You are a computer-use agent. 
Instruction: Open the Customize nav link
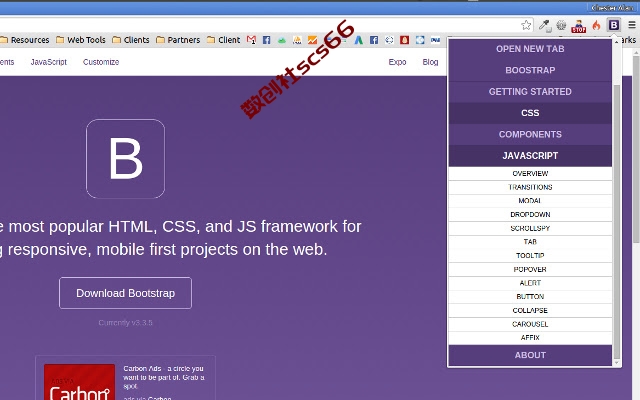coord(101,62)
